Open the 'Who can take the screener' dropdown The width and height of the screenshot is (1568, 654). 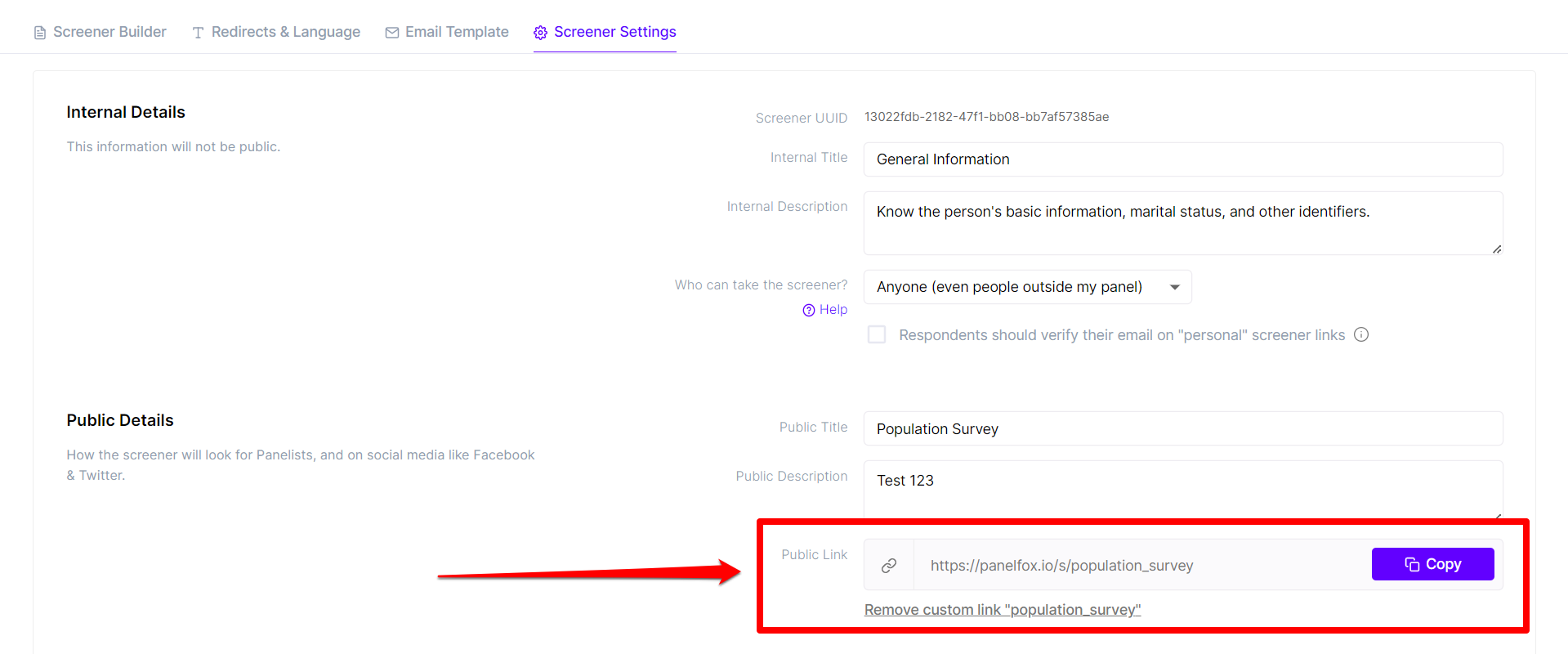(x=1027, y=287)
